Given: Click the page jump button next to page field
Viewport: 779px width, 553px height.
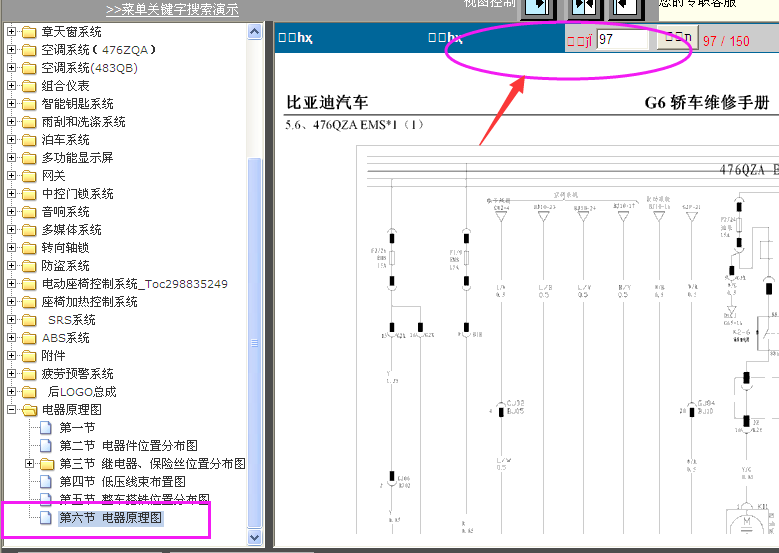Looking at the screenshot, I should [677, 38].
